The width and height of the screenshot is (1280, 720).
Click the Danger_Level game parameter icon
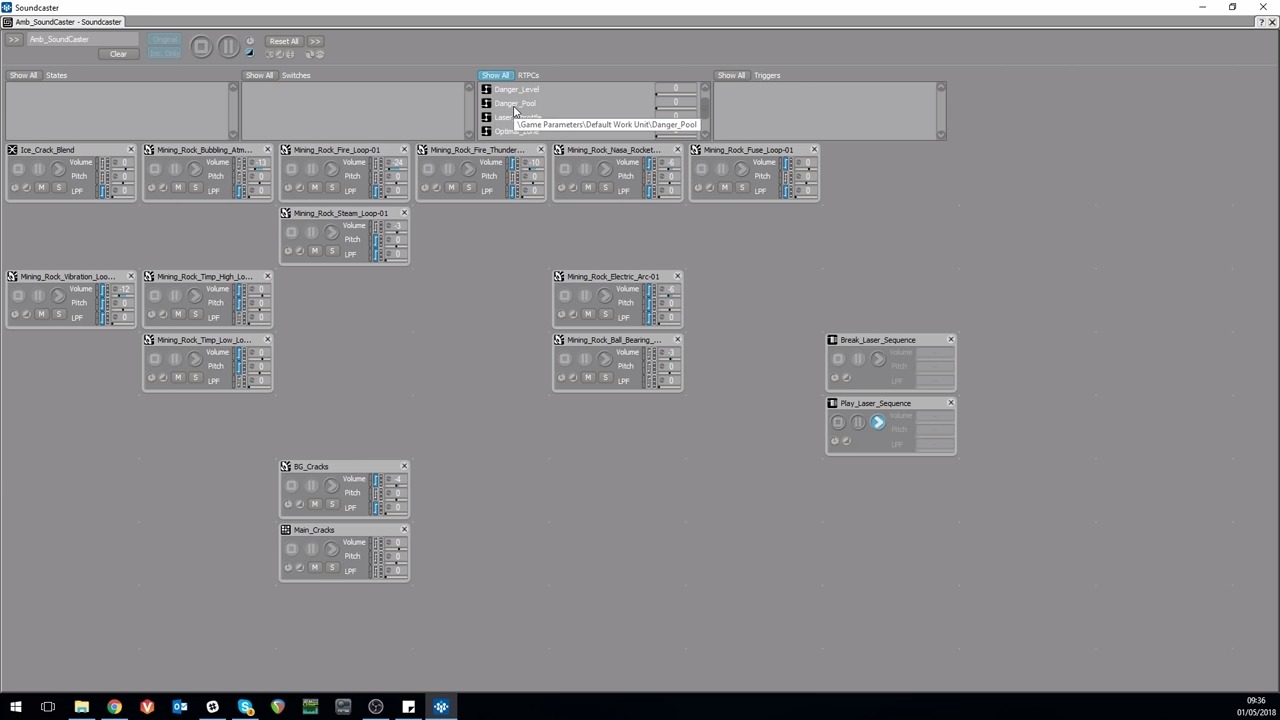click(487, 90)
